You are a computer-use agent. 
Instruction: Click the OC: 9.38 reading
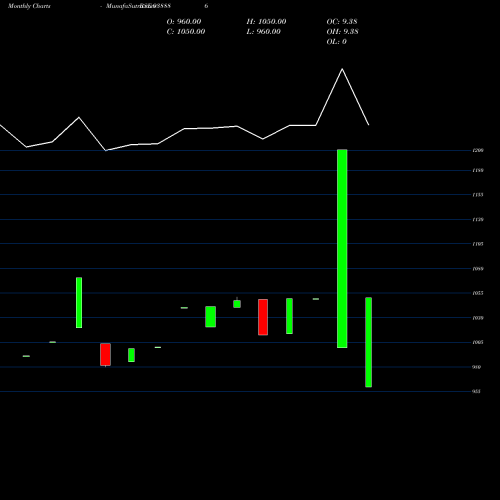342,22
